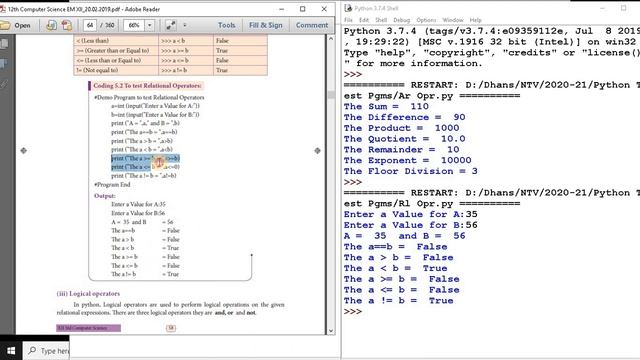The width and height of the screenshot is (640, 360).
Task: Click the Windows Start button
Action: (11, 351)
